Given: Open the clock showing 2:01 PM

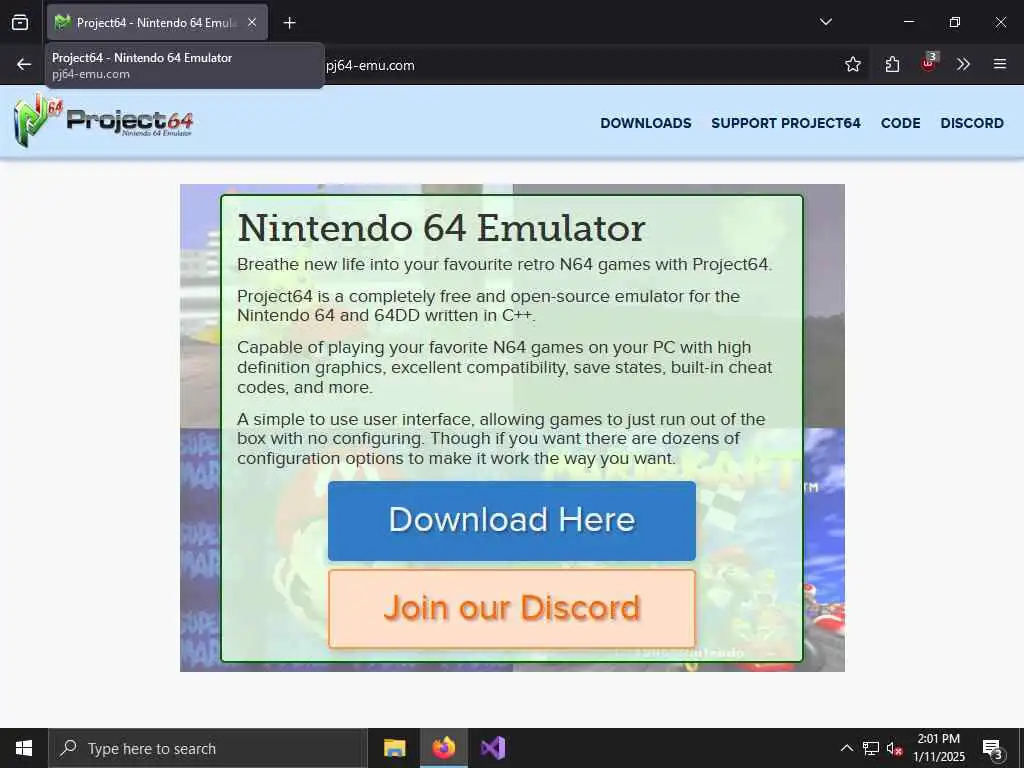Looking at the screenshot, I should (938, 748).
